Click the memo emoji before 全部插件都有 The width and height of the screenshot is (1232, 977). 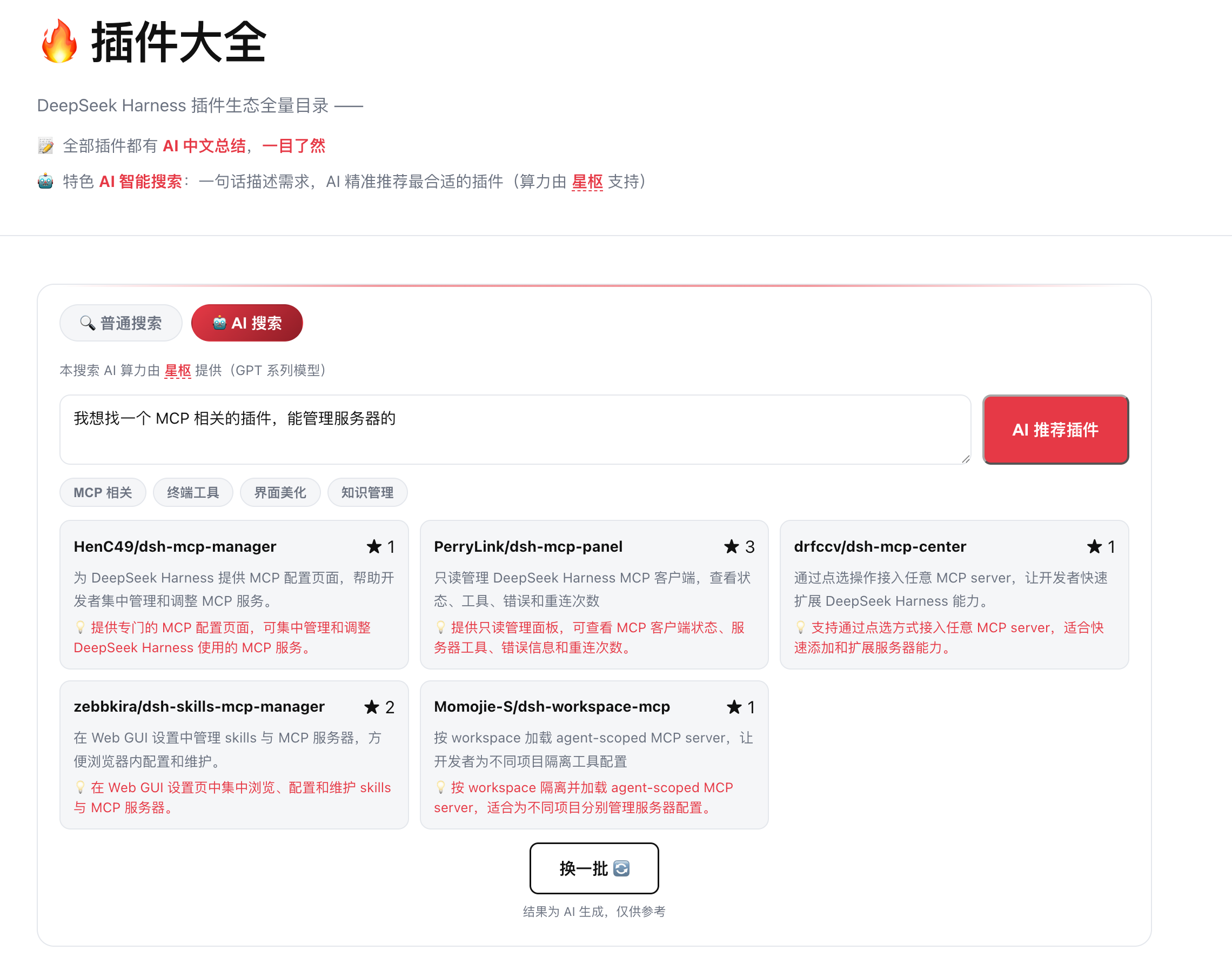[x=46, y=146]
